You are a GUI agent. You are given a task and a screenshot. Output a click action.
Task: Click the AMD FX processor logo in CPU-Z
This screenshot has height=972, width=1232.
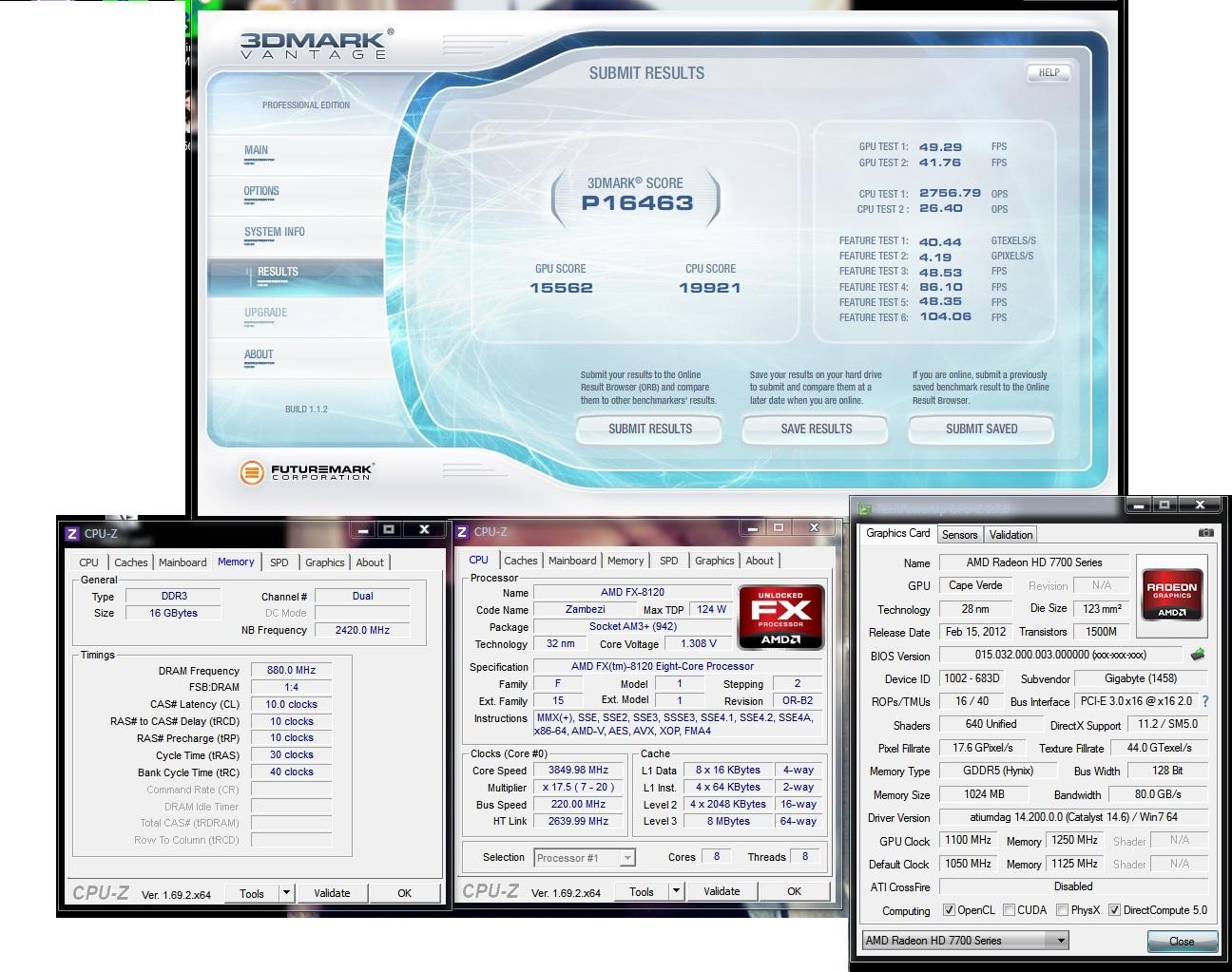coord(780,617)
